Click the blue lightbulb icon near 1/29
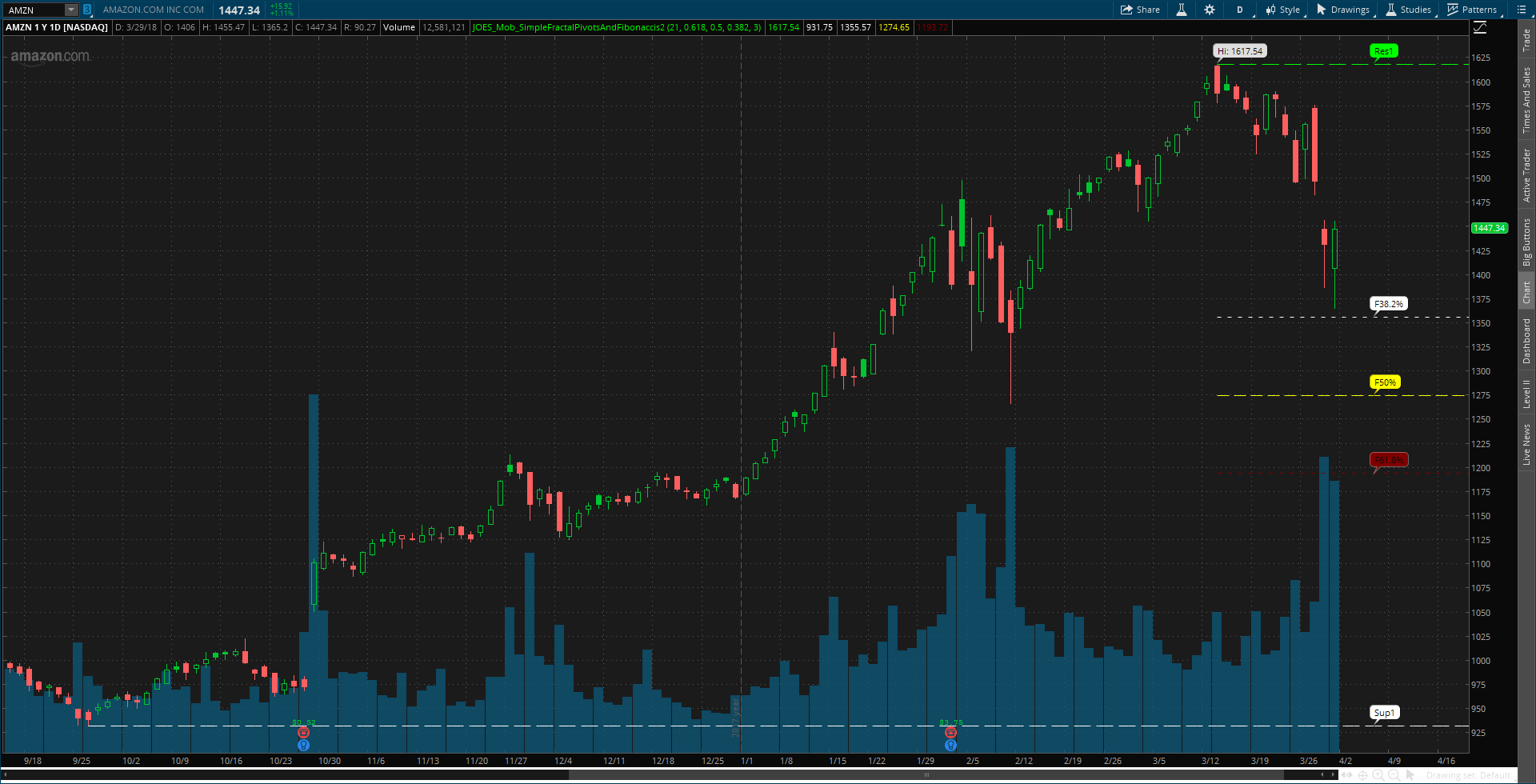1536x784 pixels. pyautogui.click(x=950, y=745)
